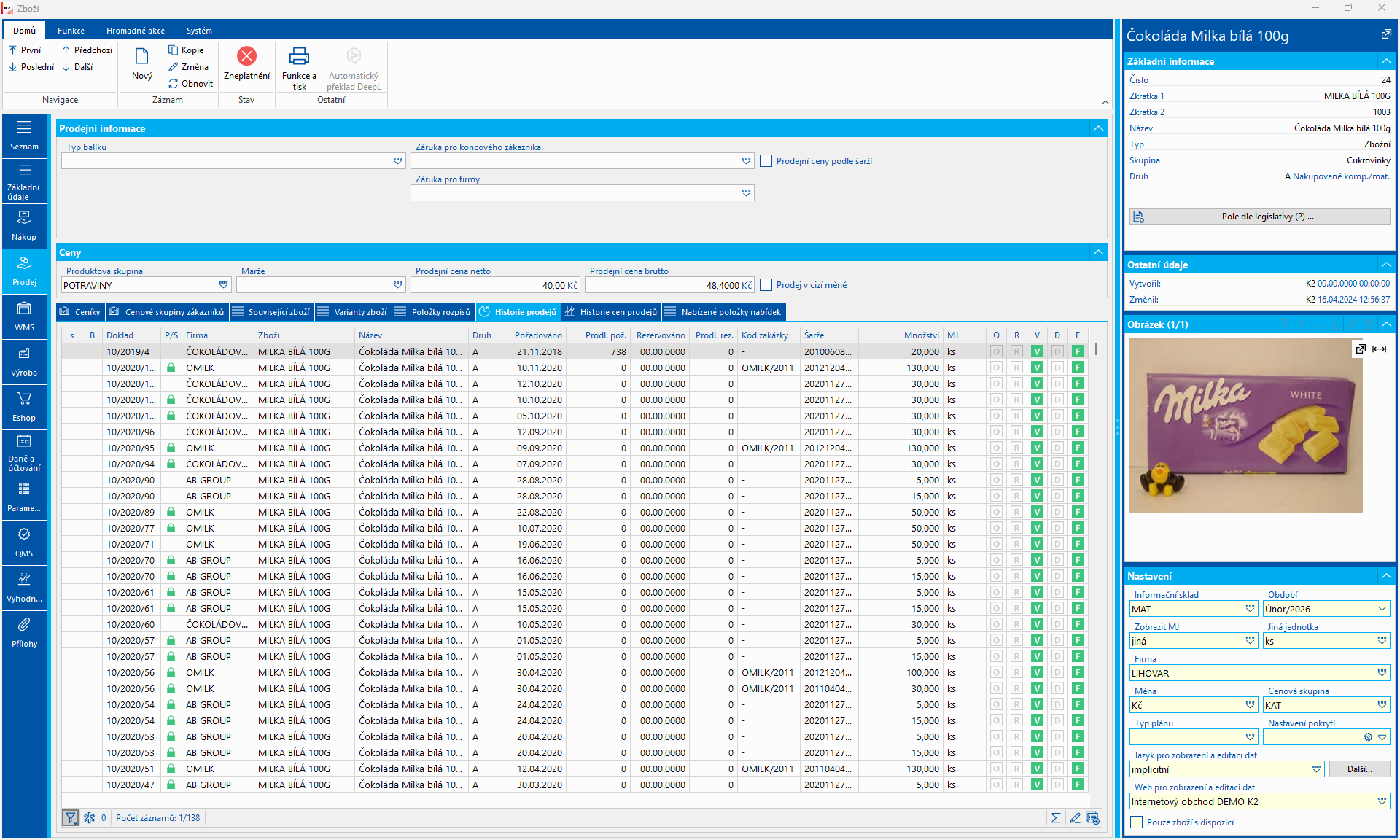Switch to the Ceníky tab
The image size is (1400, 840).
80,312
